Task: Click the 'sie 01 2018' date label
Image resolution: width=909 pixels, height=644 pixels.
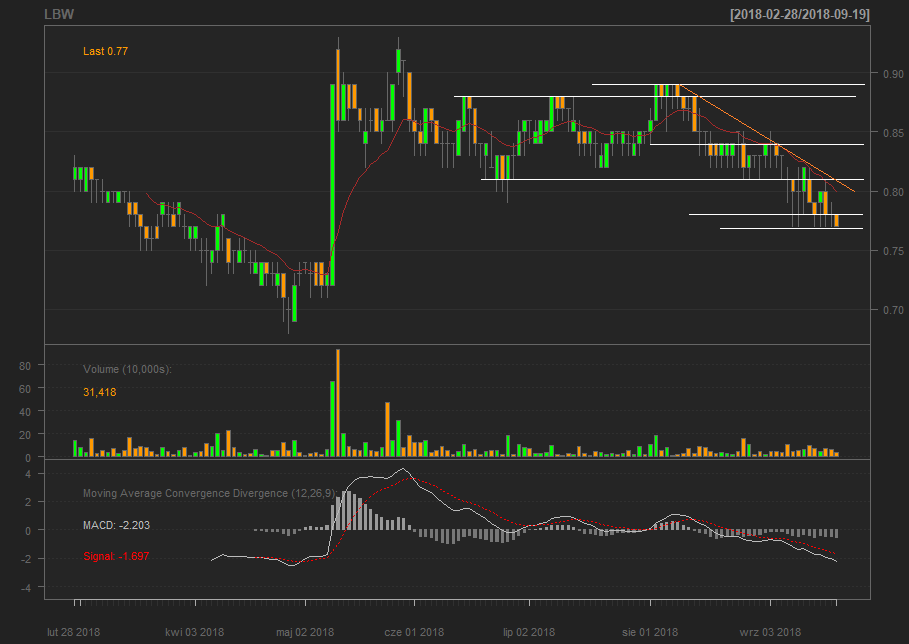Action: [x=650, y=632]
